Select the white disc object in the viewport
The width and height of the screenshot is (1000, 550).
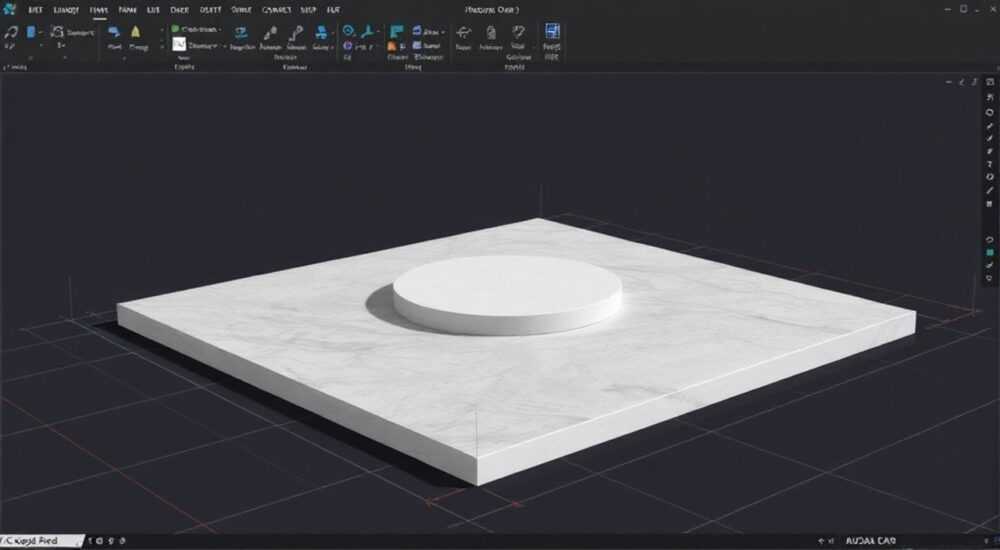pyautogui.click(x=507, y=294)
